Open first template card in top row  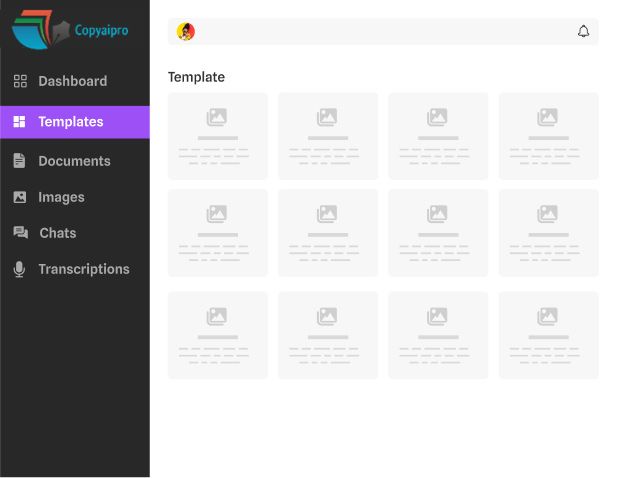pos(218,136)
